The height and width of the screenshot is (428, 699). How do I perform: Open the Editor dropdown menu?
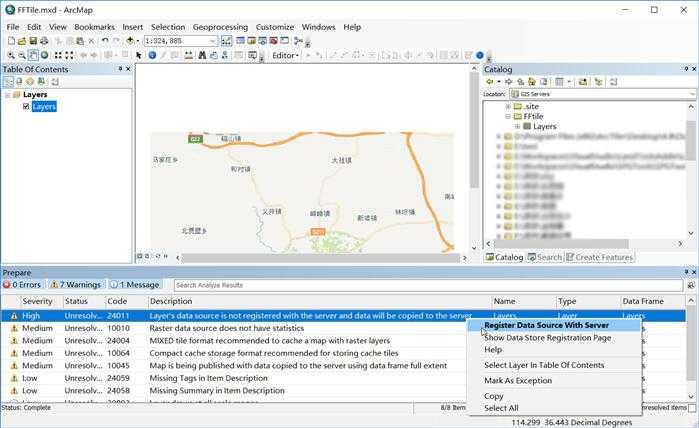click(286, 55)
